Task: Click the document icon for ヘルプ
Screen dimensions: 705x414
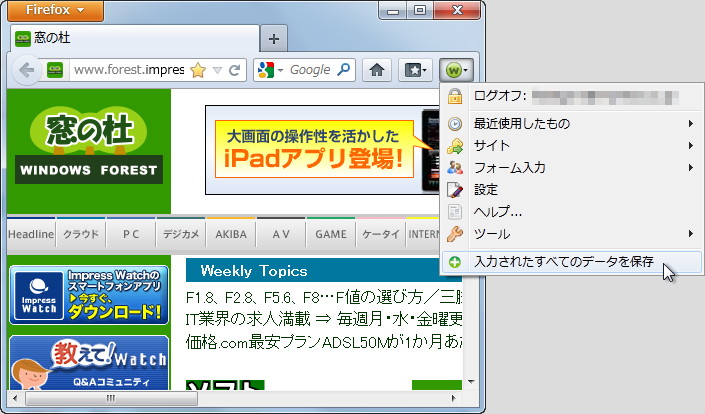Action: pyautogui.click(x=455, y=212)
